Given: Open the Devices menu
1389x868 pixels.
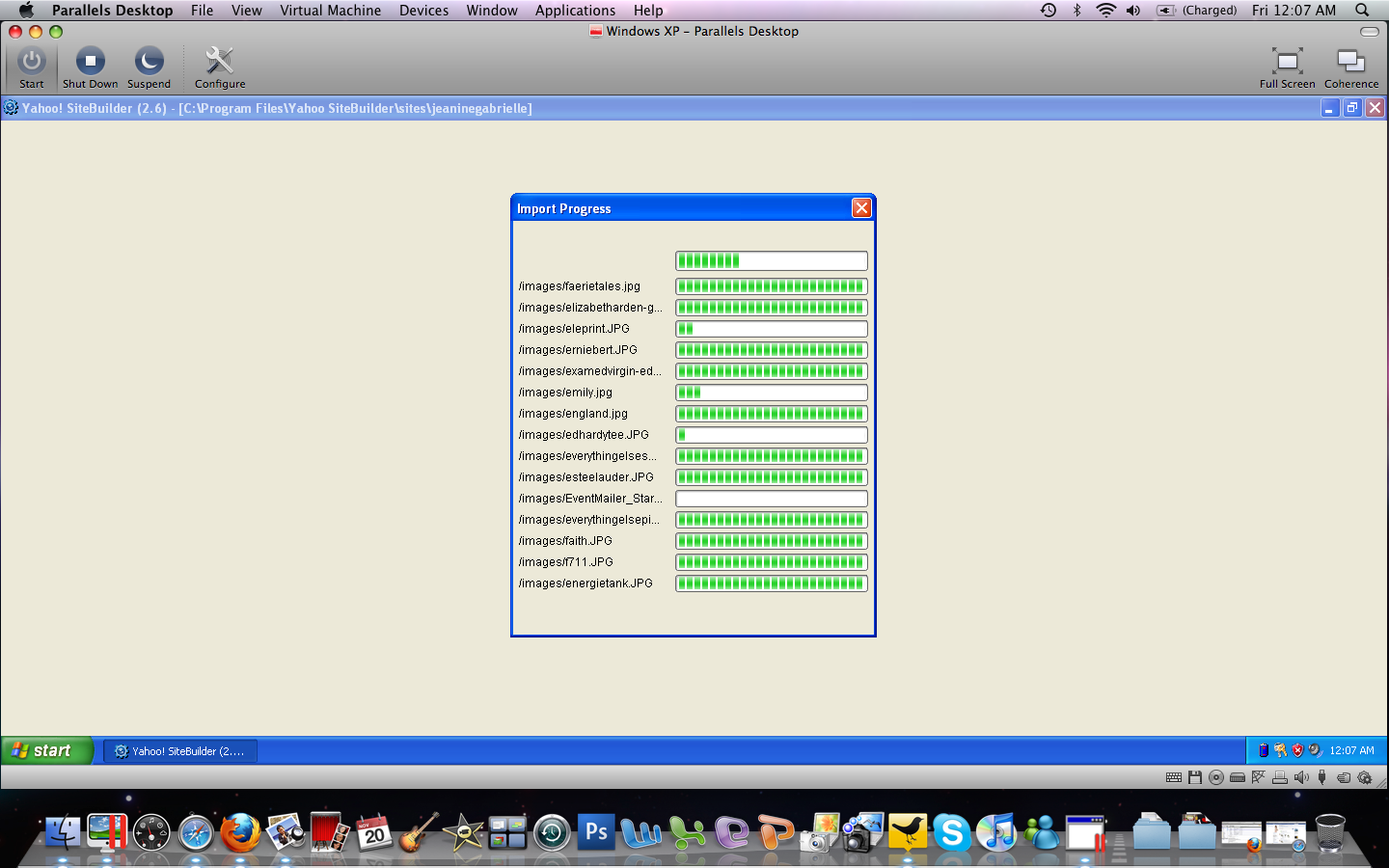Looking at the screenshot, I should (x=423, y=11).
